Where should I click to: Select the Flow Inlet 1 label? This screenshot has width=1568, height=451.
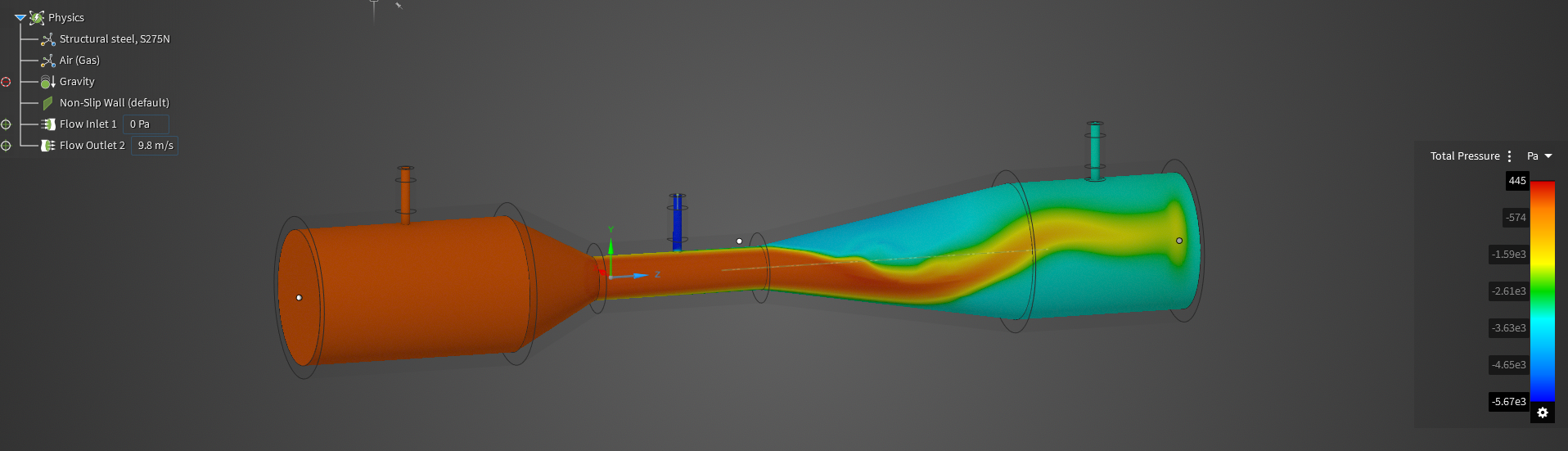88,124
